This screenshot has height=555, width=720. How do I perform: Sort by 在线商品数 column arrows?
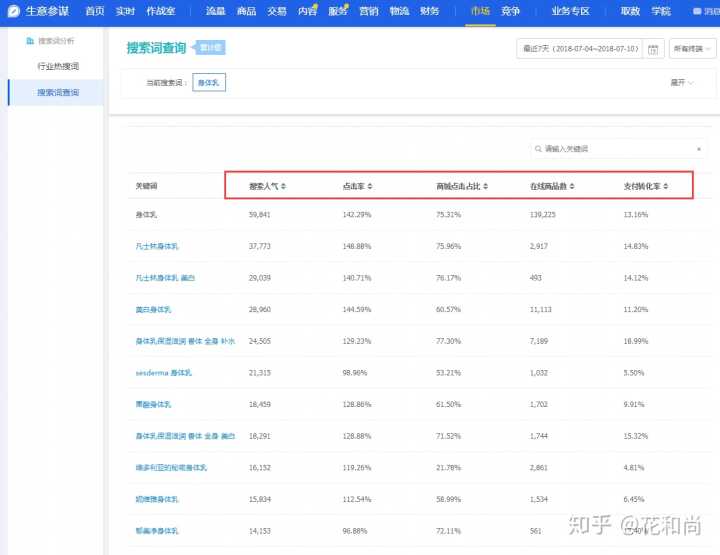(574, 186)
